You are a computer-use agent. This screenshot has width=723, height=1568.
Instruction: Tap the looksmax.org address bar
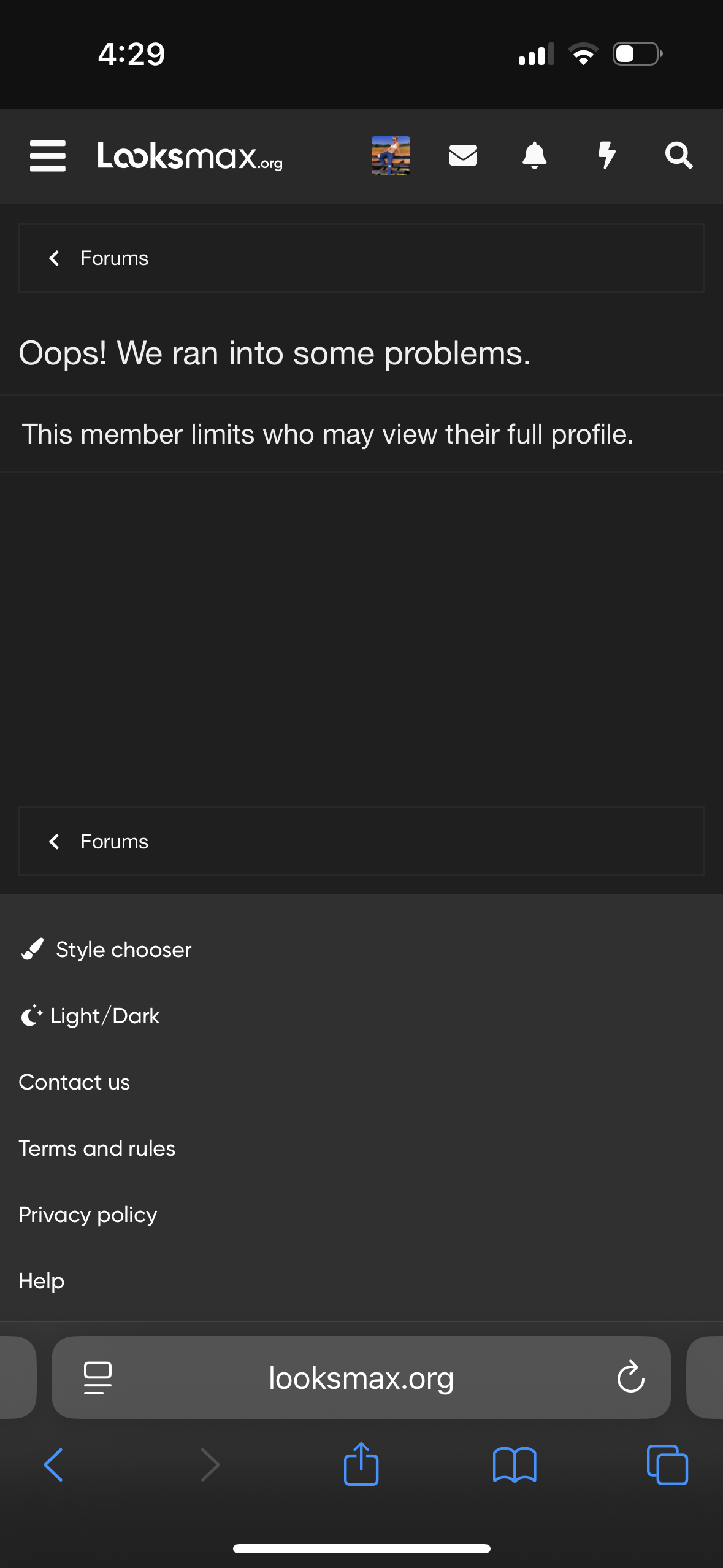[x=361, y=1378]
